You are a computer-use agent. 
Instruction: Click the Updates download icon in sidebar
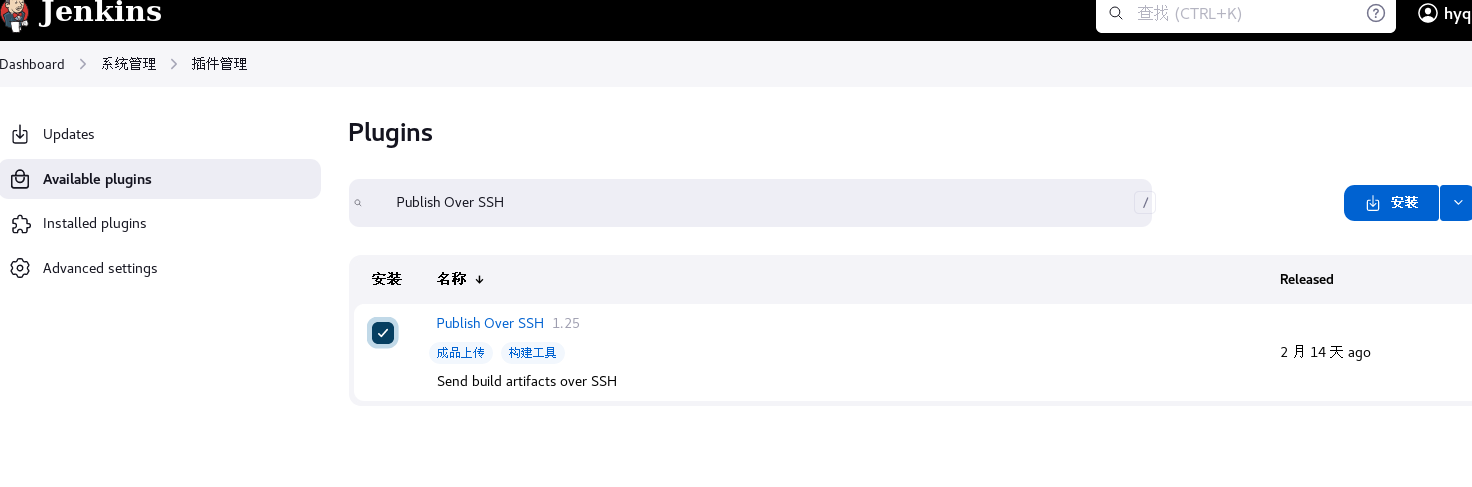coord(20,134)
